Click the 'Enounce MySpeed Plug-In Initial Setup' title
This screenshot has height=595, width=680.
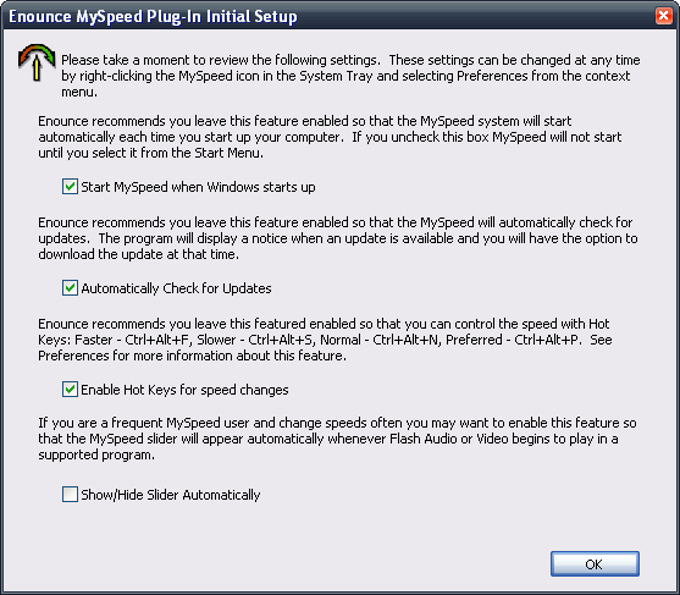153,16
